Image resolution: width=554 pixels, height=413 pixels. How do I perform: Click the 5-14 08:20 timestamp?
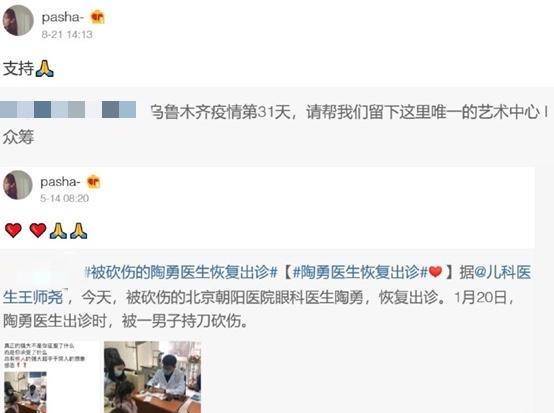click(64, 198)
